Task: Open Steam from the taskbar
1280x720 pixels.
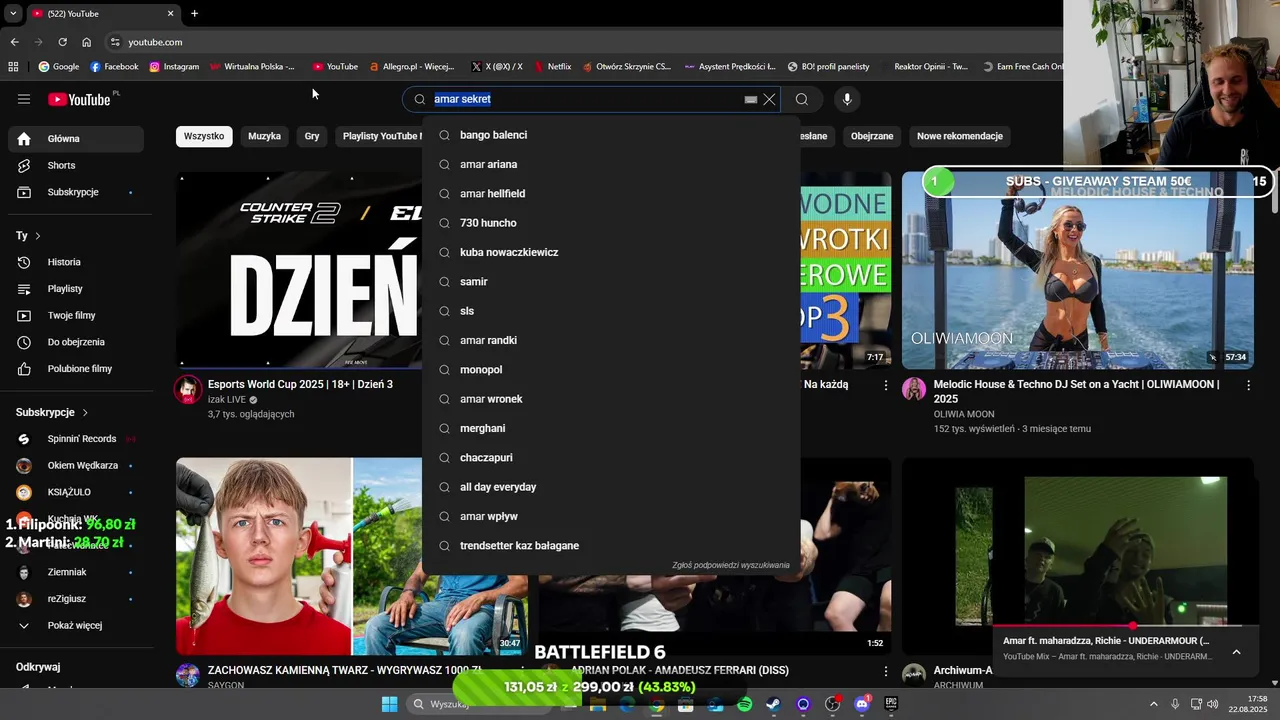Action: (x=773, y=705)
